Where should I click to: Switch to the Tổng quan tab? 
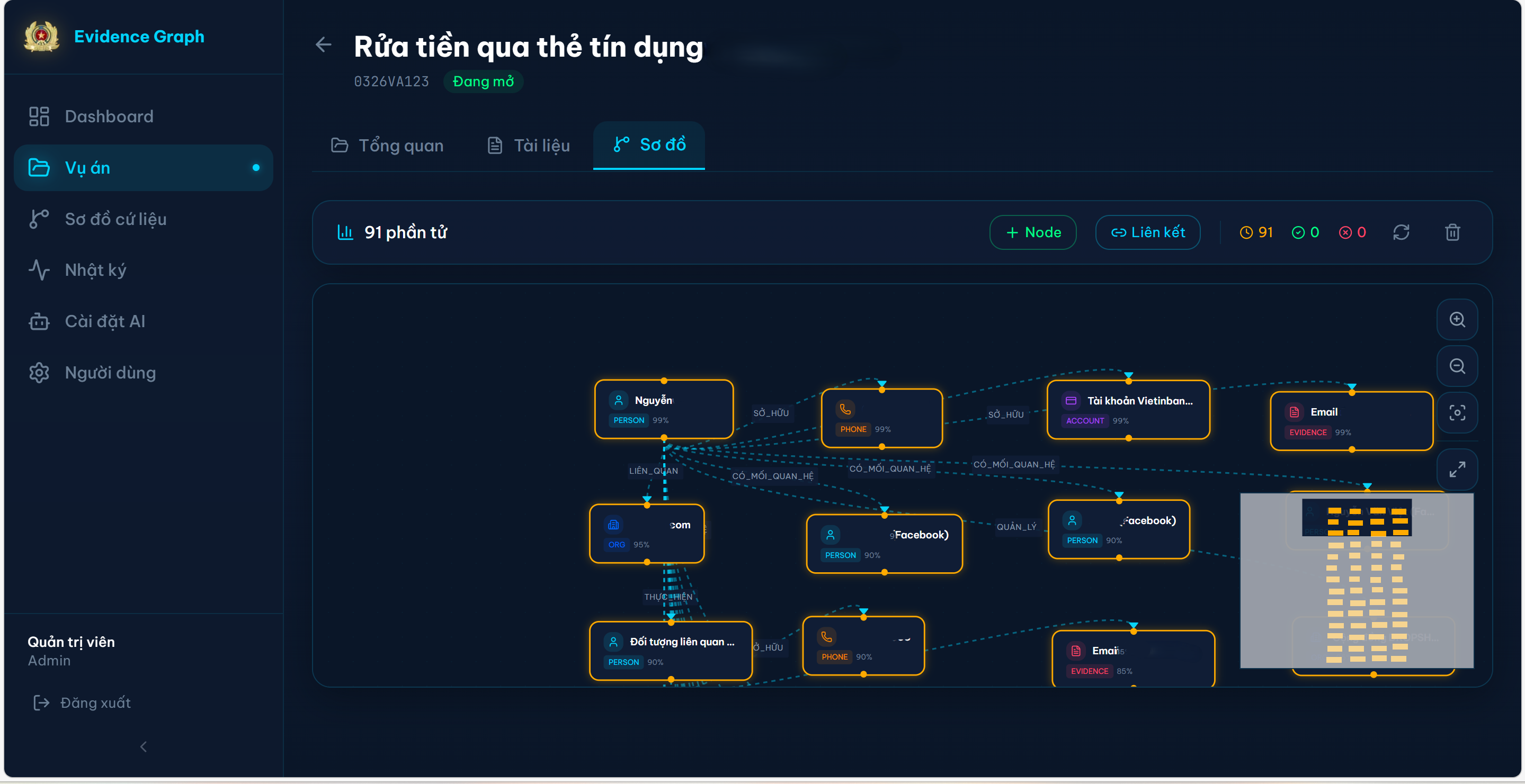pos(387,145)
